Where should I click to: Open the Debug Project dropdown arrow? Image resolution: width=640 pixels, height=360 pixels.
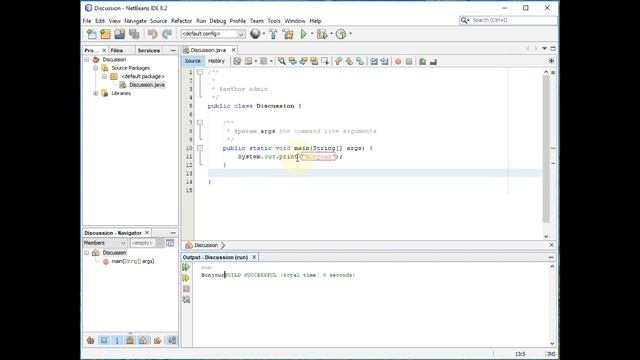pos(331,34)
